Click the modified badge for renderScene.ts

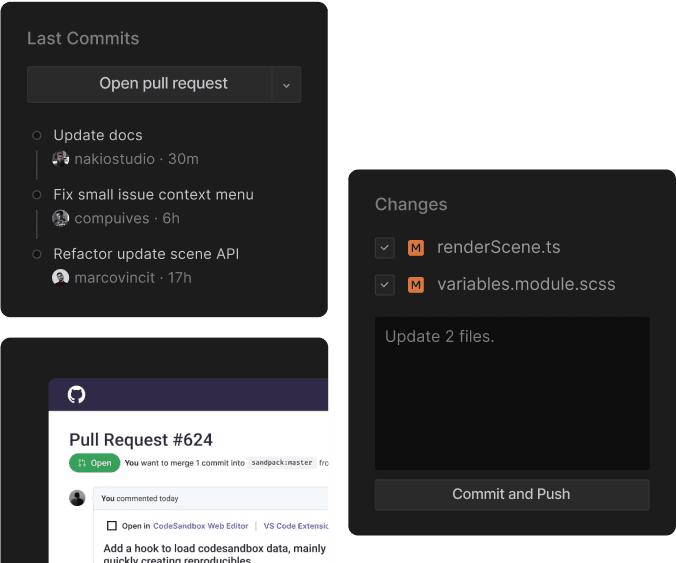point(416,248)
